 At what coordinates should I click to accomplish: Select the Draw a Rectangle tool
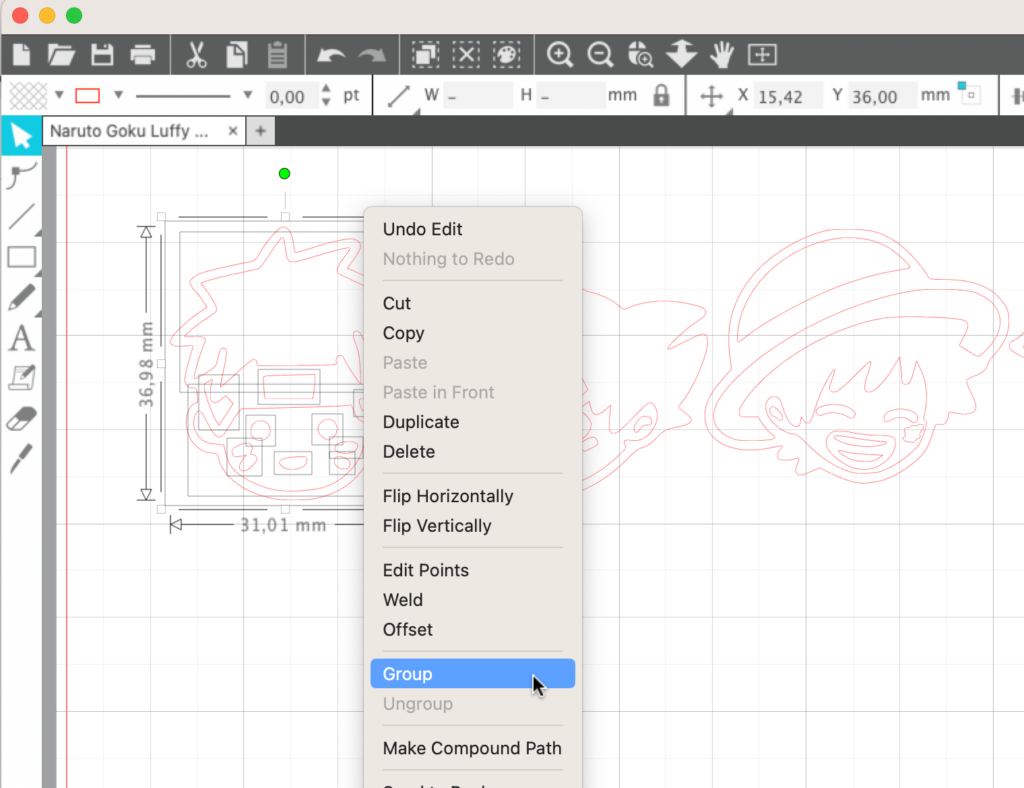coord(21,257)
